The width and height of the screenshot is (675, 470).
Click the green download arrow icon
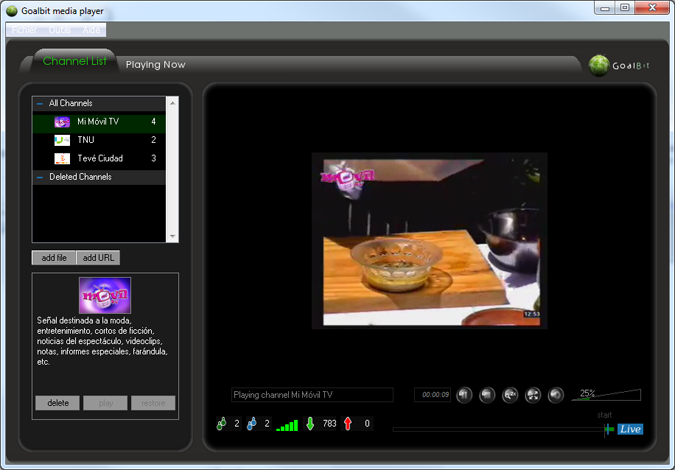pos(310,424)
